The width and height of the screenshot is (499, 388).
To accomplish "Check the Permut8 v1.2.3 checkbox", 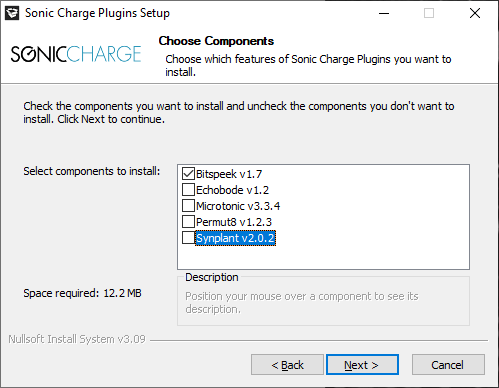I will (188, 222).
